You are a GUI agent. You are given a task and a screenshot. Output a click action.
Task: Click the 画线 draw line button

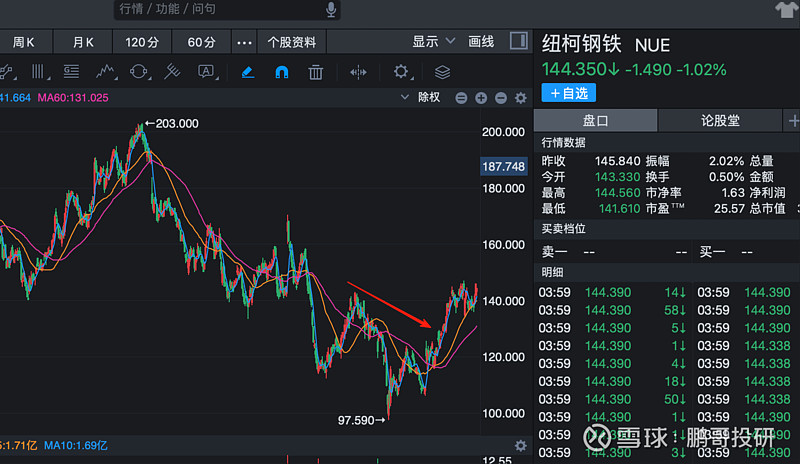coord(481,42)
